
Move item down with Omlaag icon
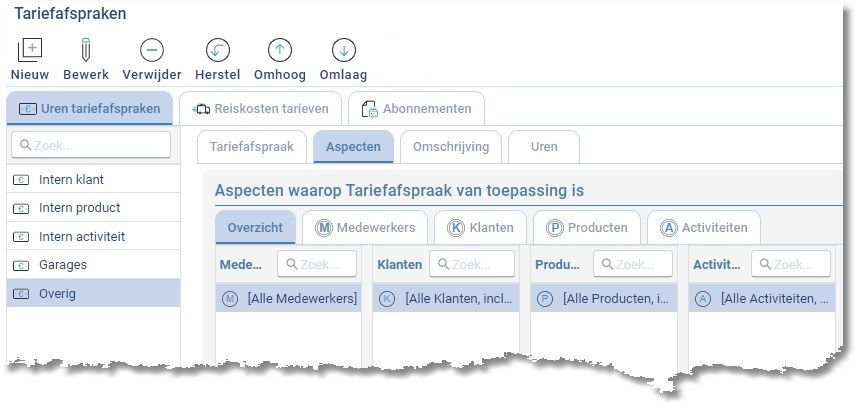coord(343,50)
